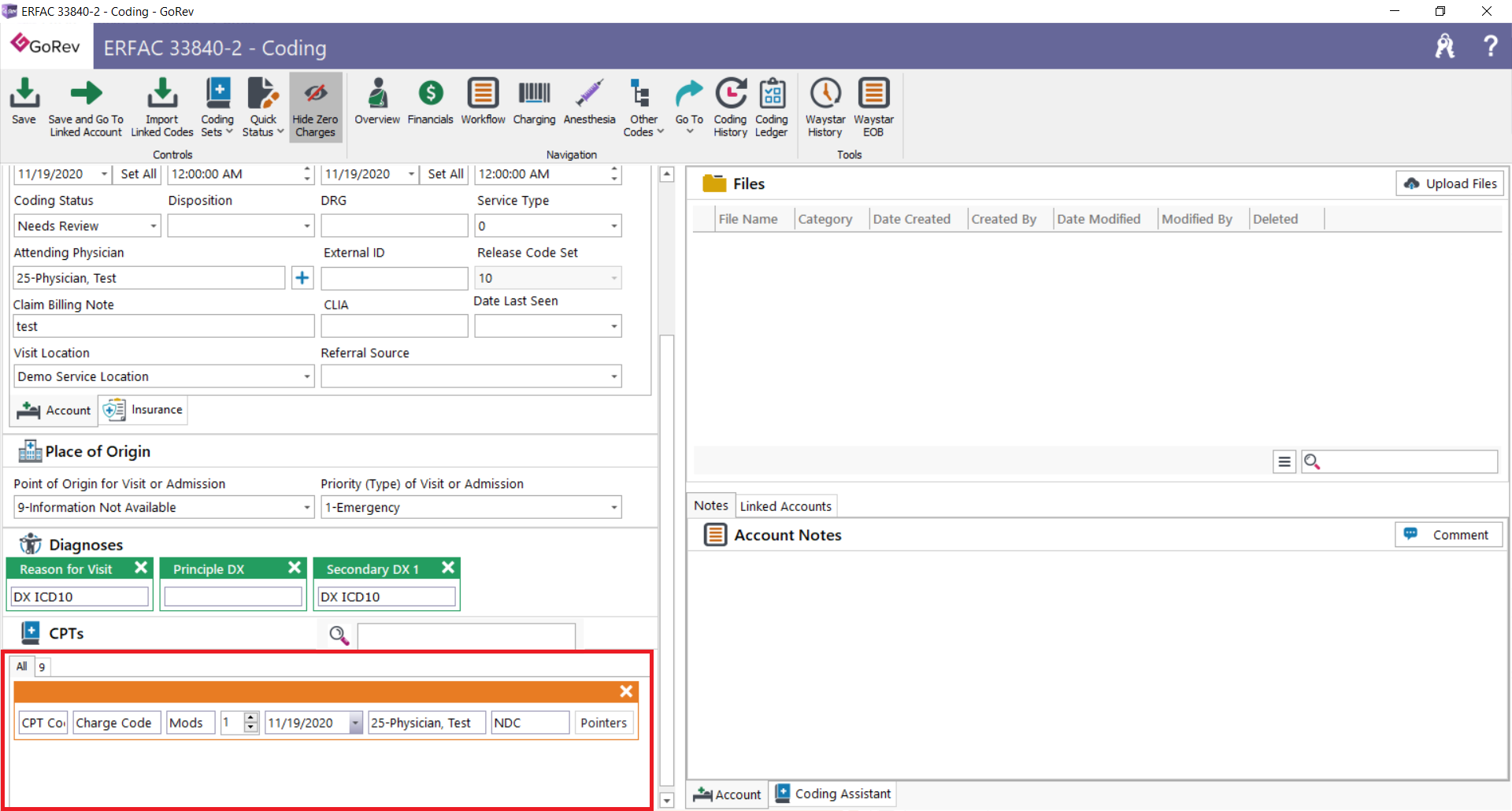
Task: Open Waystar EOB tool
Action: (x=873, y=108)
